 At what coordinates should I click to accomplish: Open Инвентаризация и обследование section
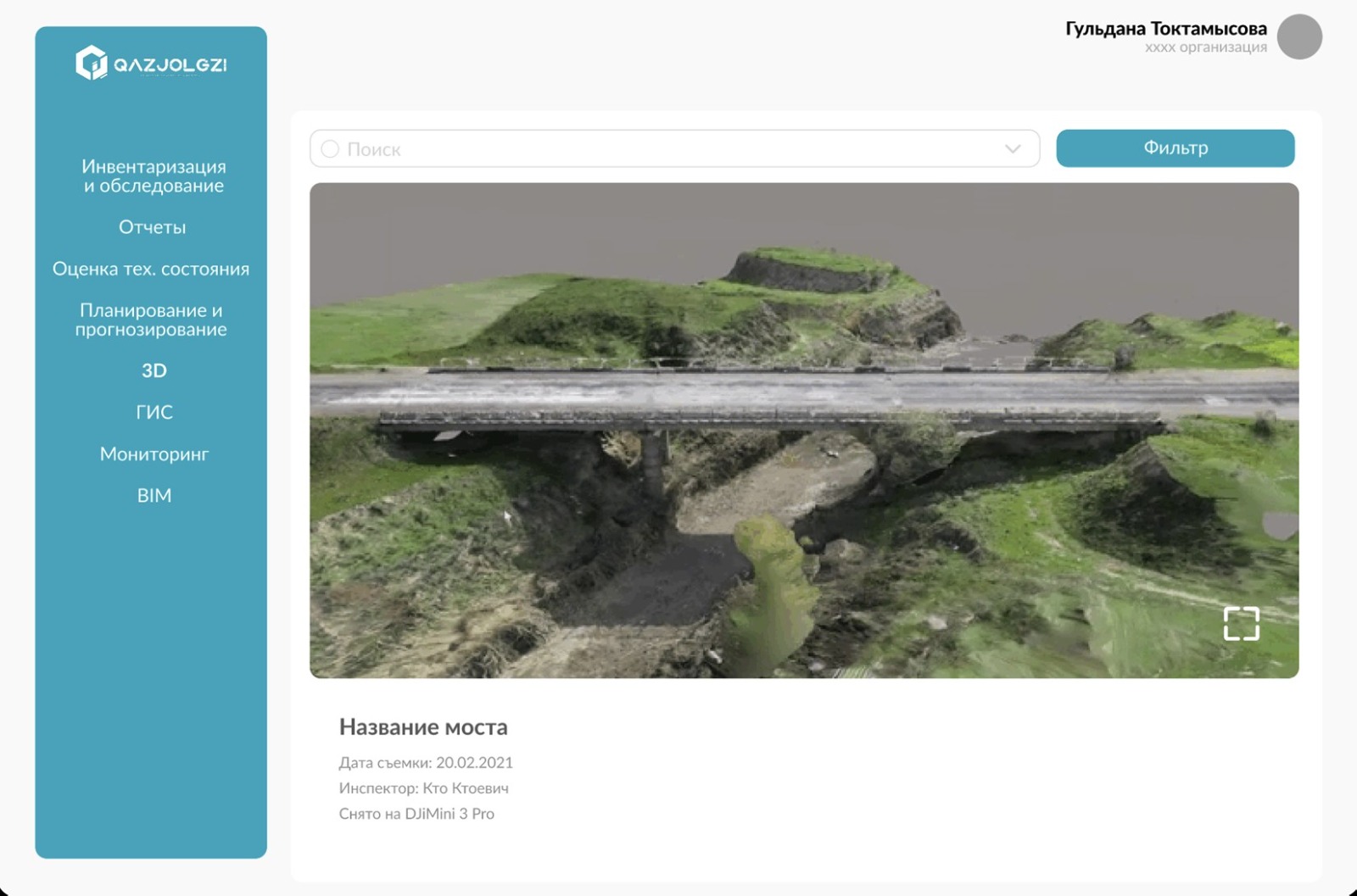pos(154,176)
